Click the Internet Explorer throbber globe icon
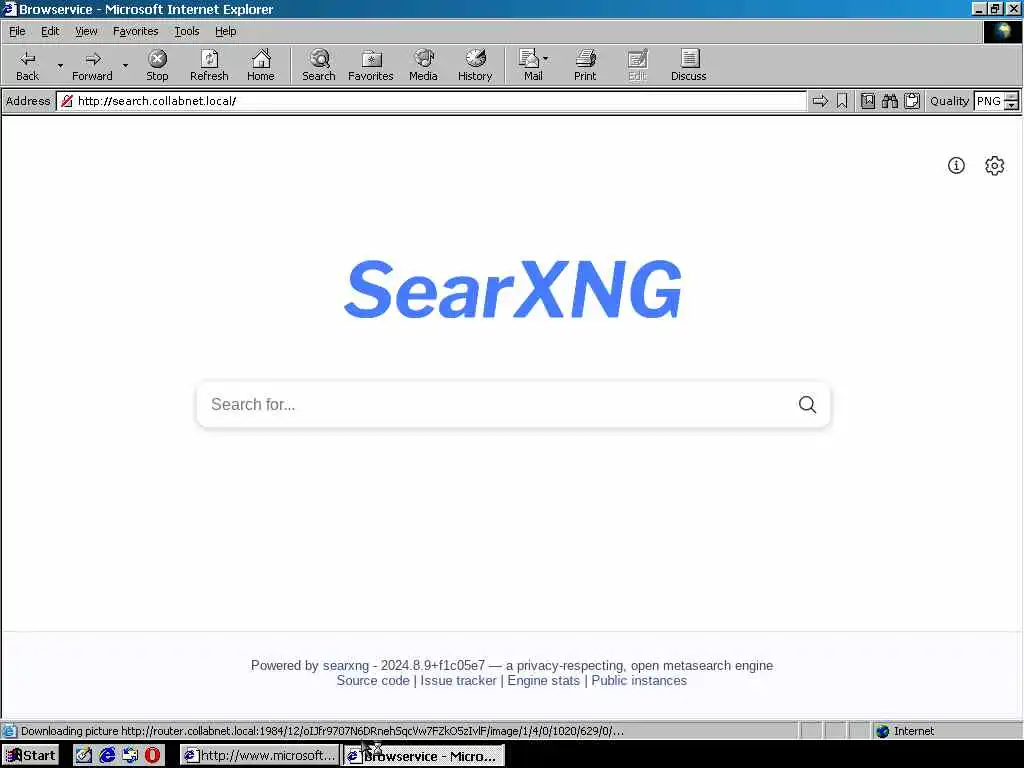This screenshot has height=768, width=1024. click(1002, 31)
